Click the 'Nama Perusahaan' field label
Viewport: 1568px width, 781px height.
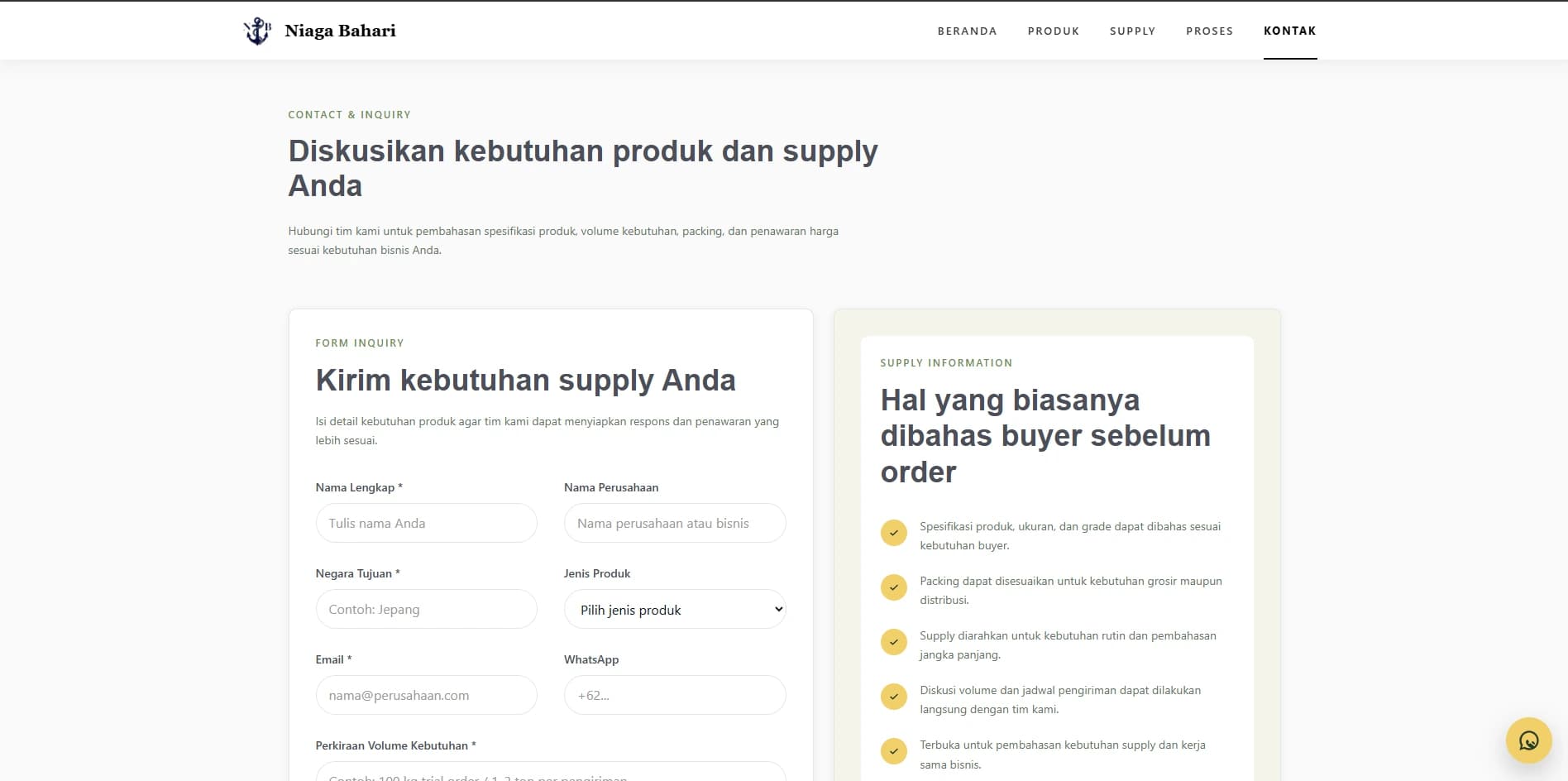(611, 487)
